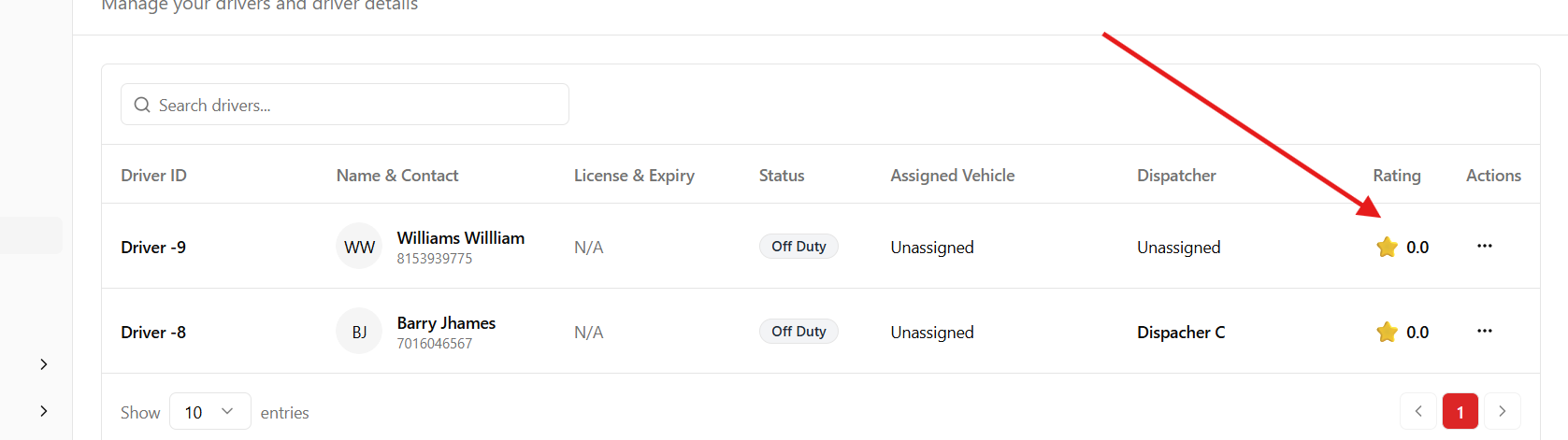The image size is (1568, 440).
Task: Click the rating star for Driver -9
Action: pyautogui.click(x=1387, y=248)
